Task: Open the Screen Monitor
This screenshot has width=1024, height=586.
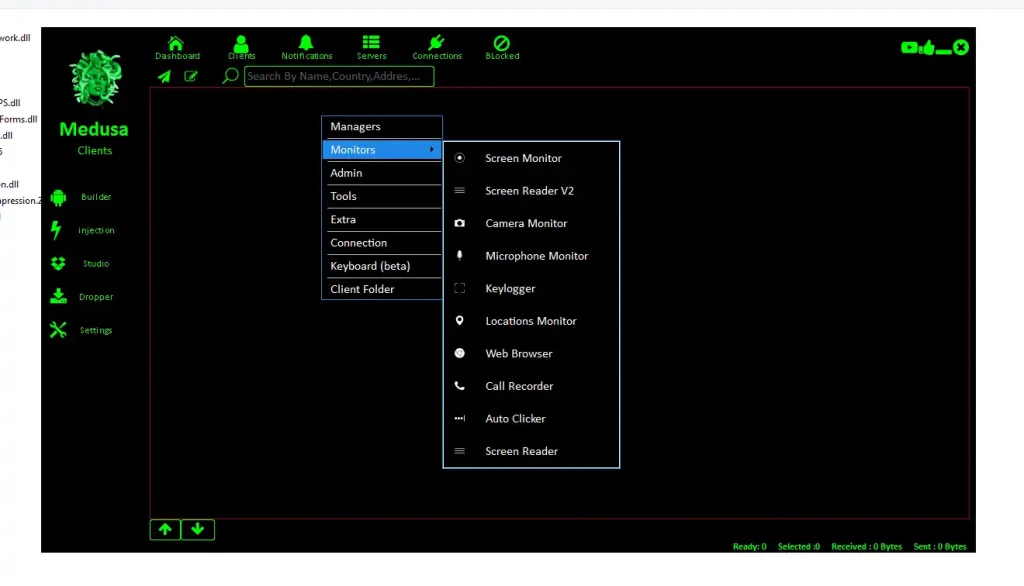Action: [x=523, y=158]
